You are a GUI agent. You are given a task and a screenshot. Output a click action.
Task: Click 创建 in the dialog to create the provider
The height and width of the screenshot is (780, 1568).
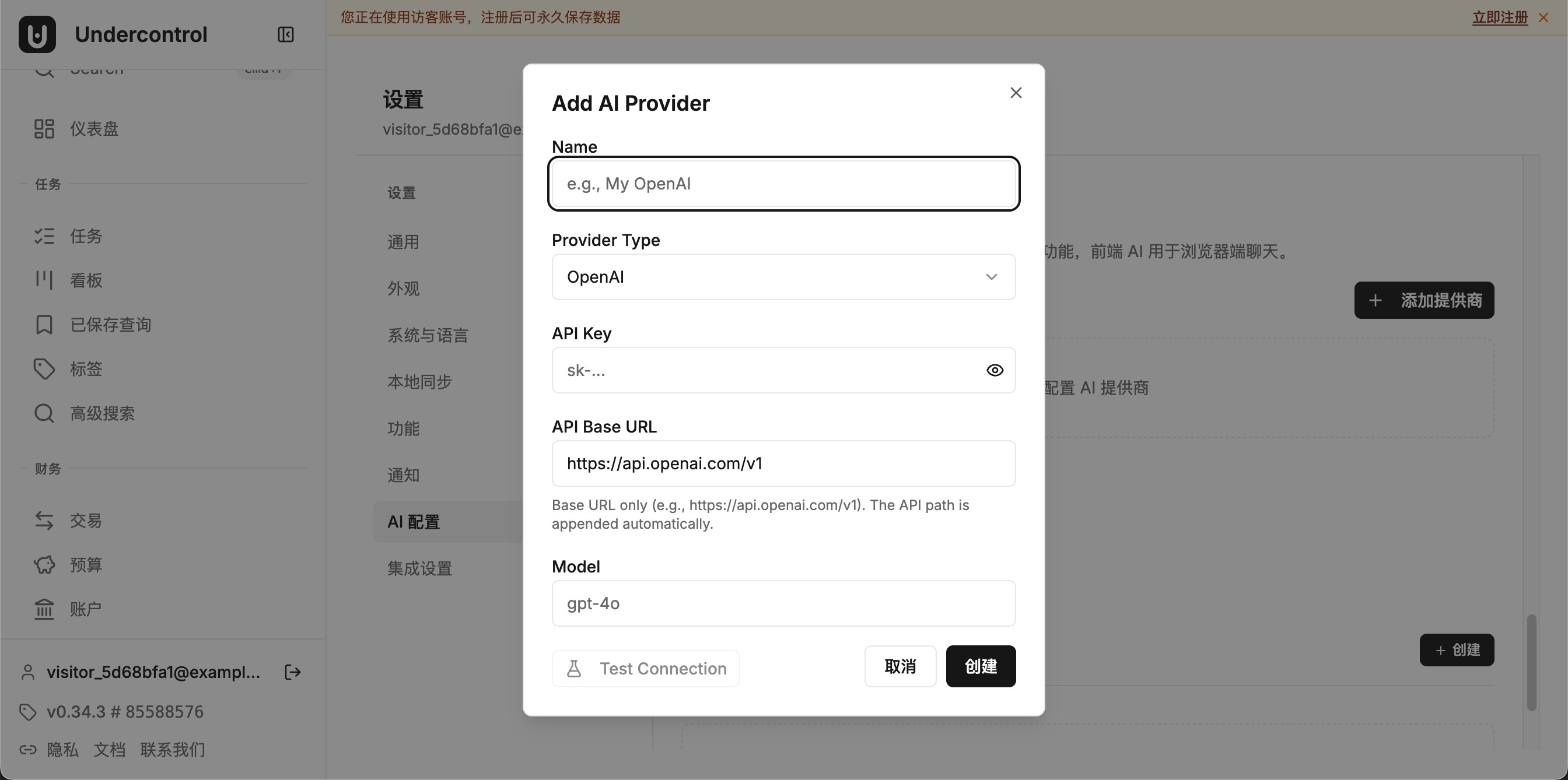click(981, 666)
